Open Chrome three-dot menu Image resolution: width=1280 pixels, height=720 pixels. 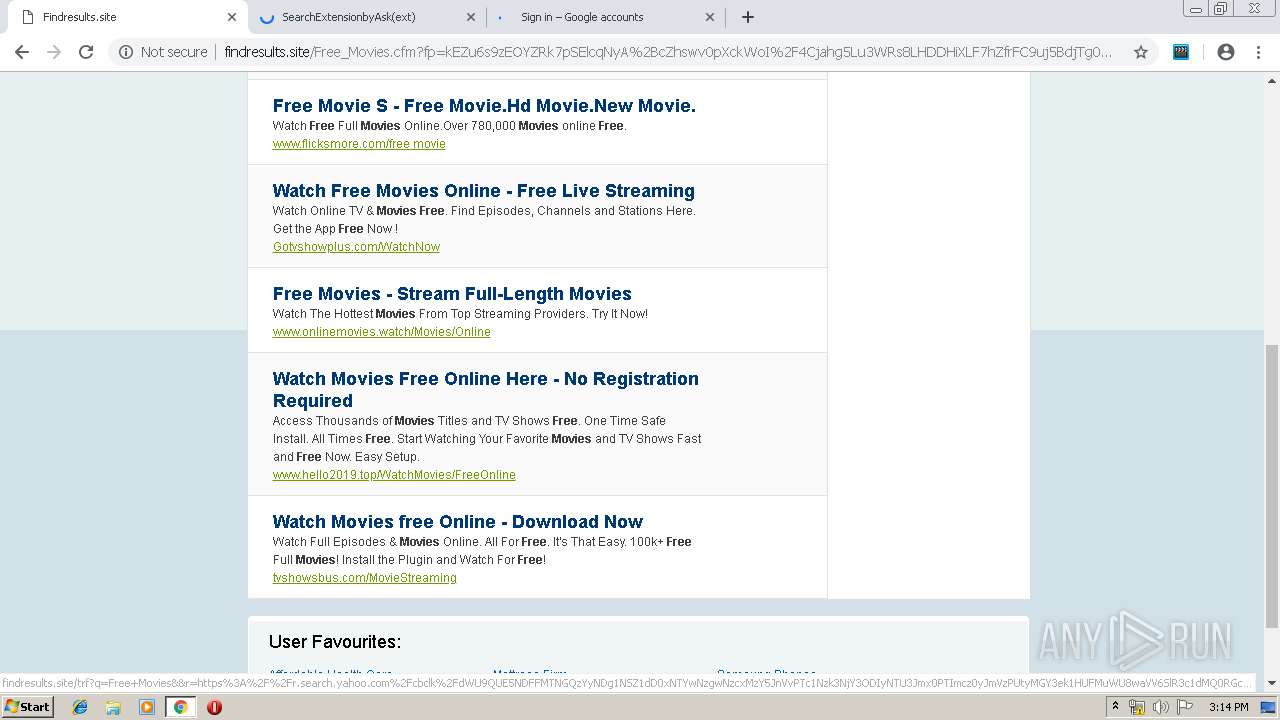[x=1258, y=52]
